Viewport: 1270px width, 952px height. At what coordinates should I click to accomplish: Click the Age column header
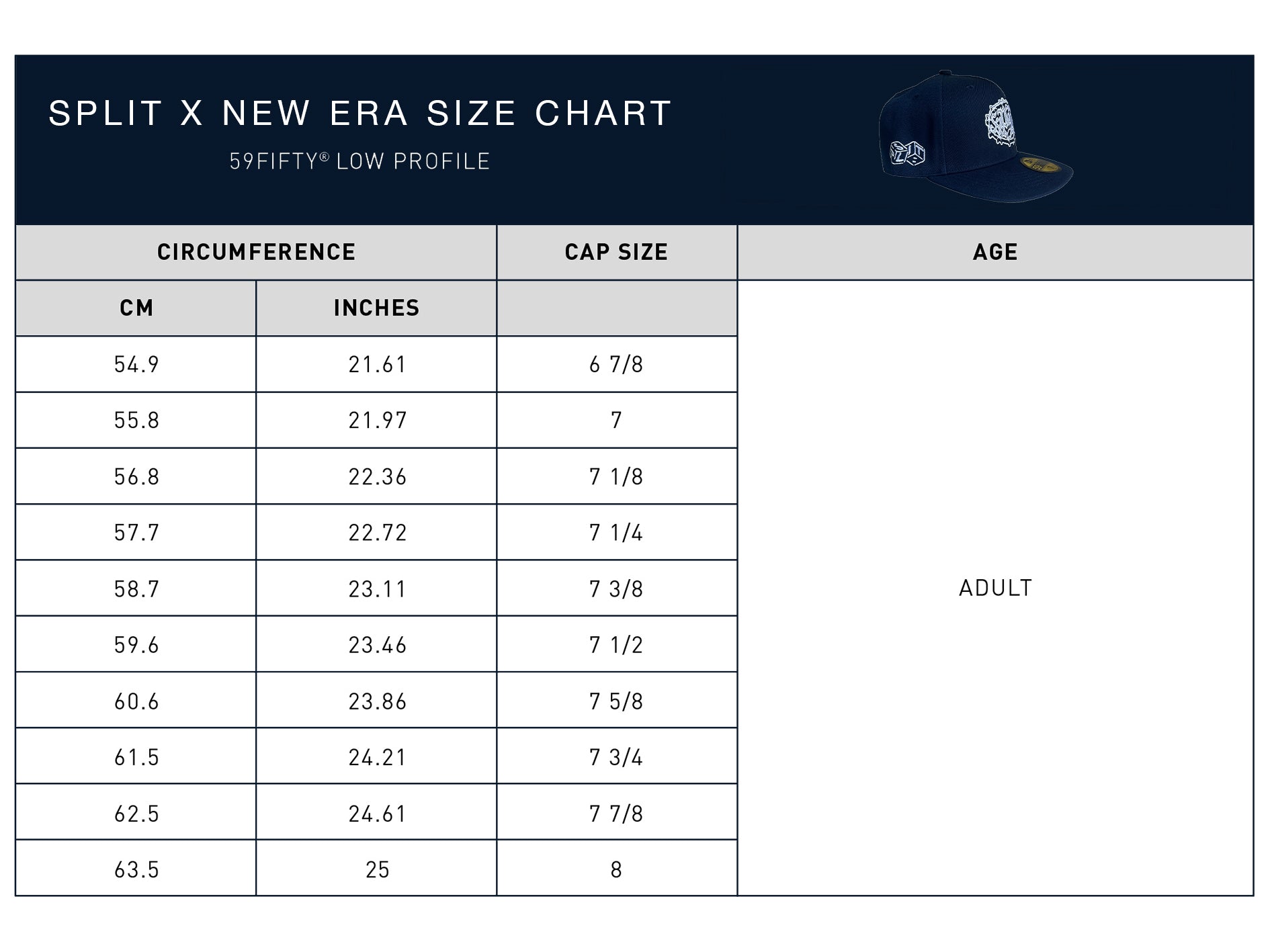[995, 252]
